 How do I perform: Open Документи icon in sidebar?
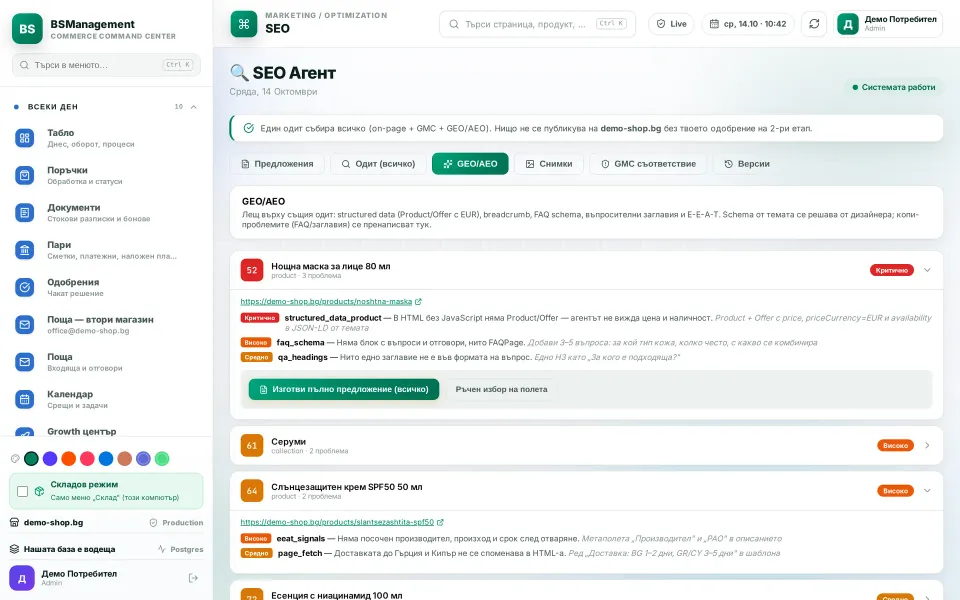click(24, 213)
